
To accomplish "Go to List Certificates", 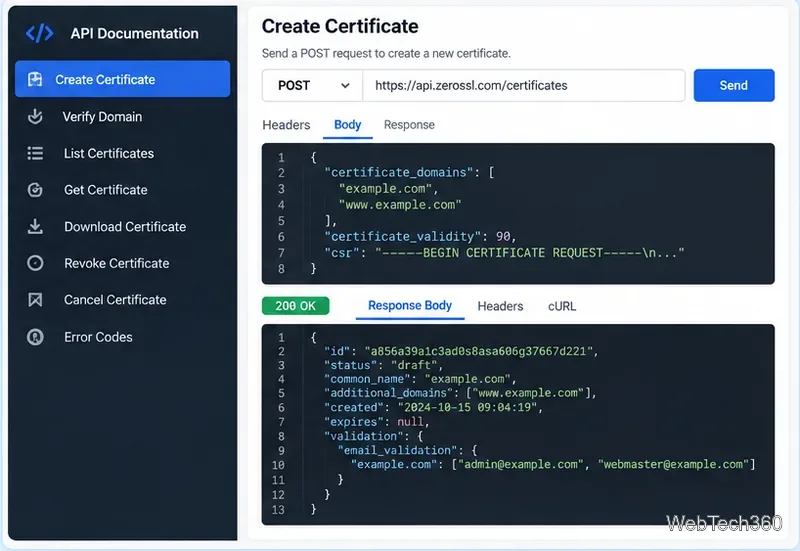I will (x=109, y=153).
